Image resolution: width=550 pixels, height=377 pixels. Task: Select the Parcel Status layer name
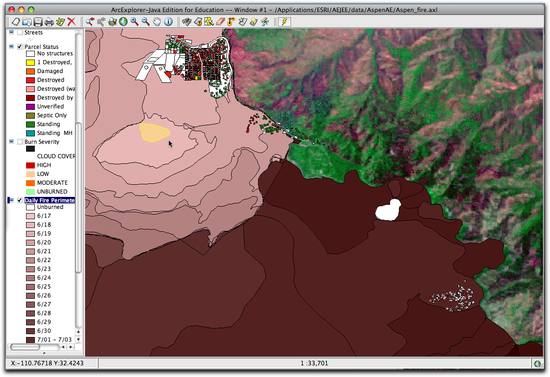(x=41, y=47)
